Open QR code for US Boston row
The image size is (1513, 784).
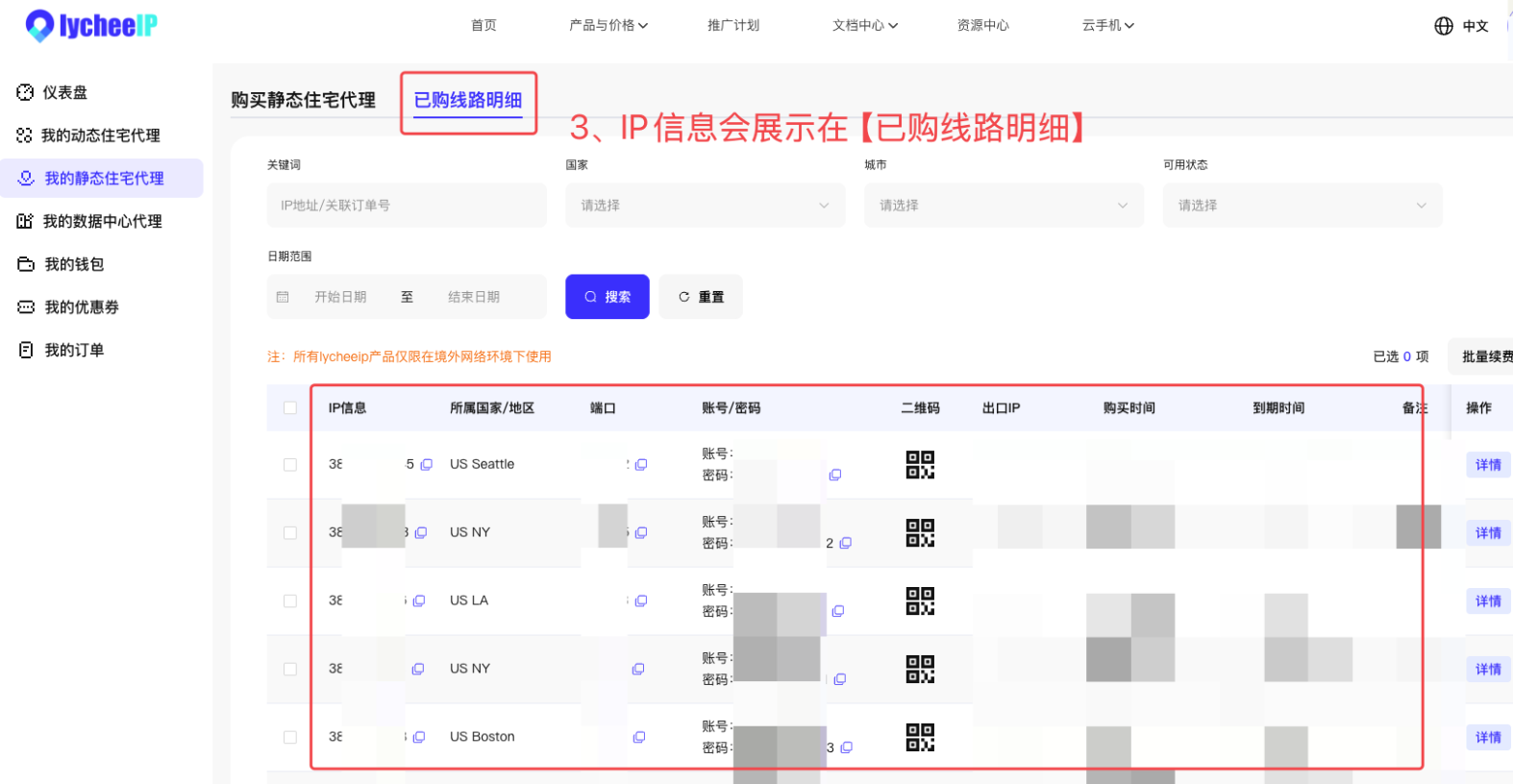coord(919,738)
